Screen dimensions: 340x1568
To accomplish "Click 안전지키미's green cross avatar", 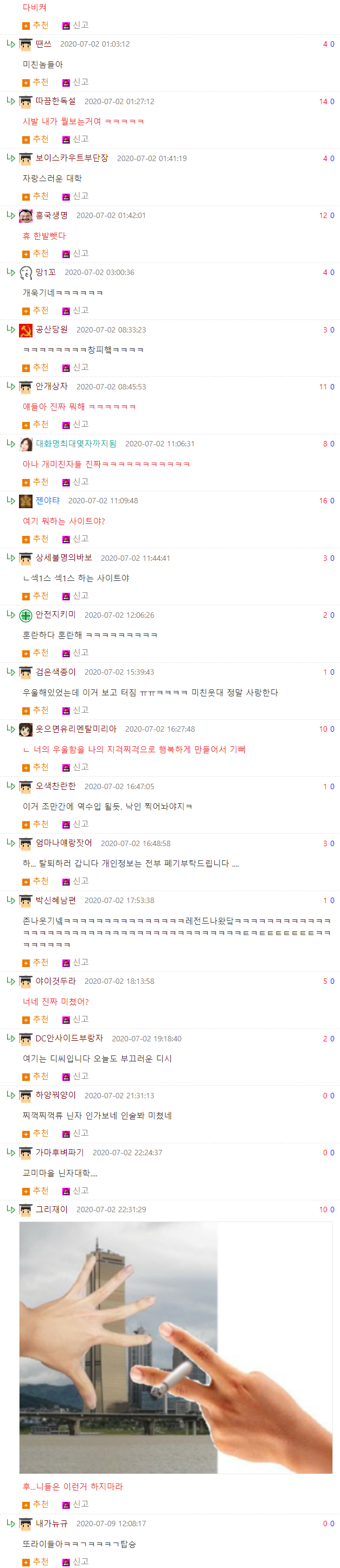I will pyautogui.click(x=25, y=616).
